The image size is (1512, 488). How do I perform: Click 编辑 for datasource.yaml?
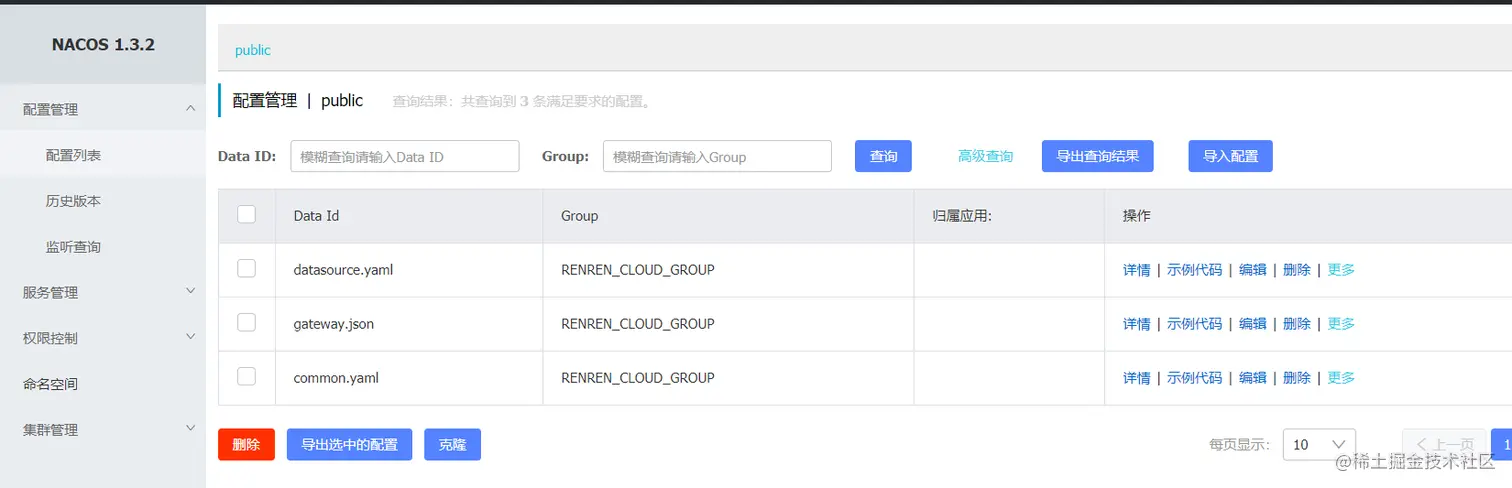[1253, 270]
